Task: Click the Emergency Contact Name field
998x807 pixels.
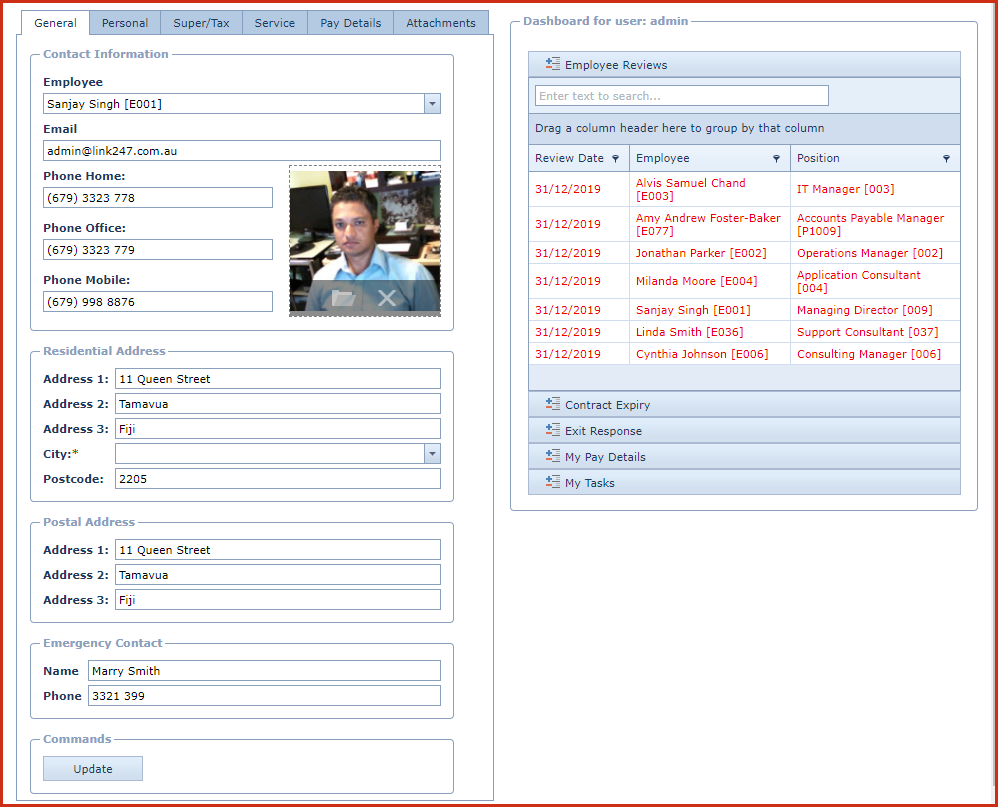Action: [264, 670]
